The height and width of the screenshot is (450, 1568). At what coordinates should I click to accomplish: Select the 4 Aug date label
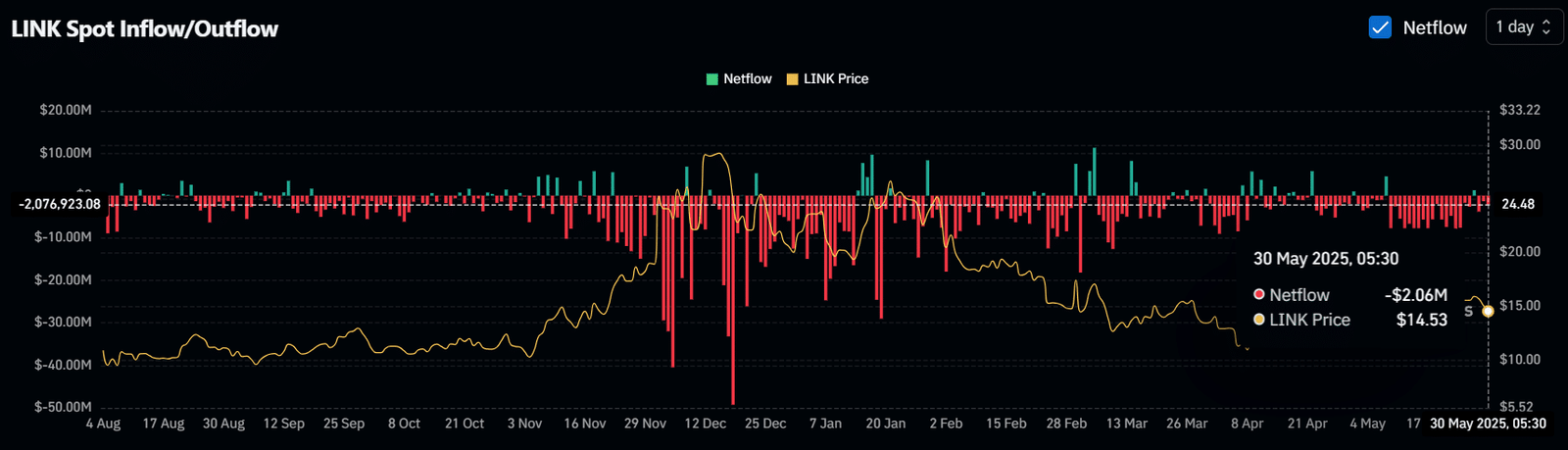click(x=103, y=424)
